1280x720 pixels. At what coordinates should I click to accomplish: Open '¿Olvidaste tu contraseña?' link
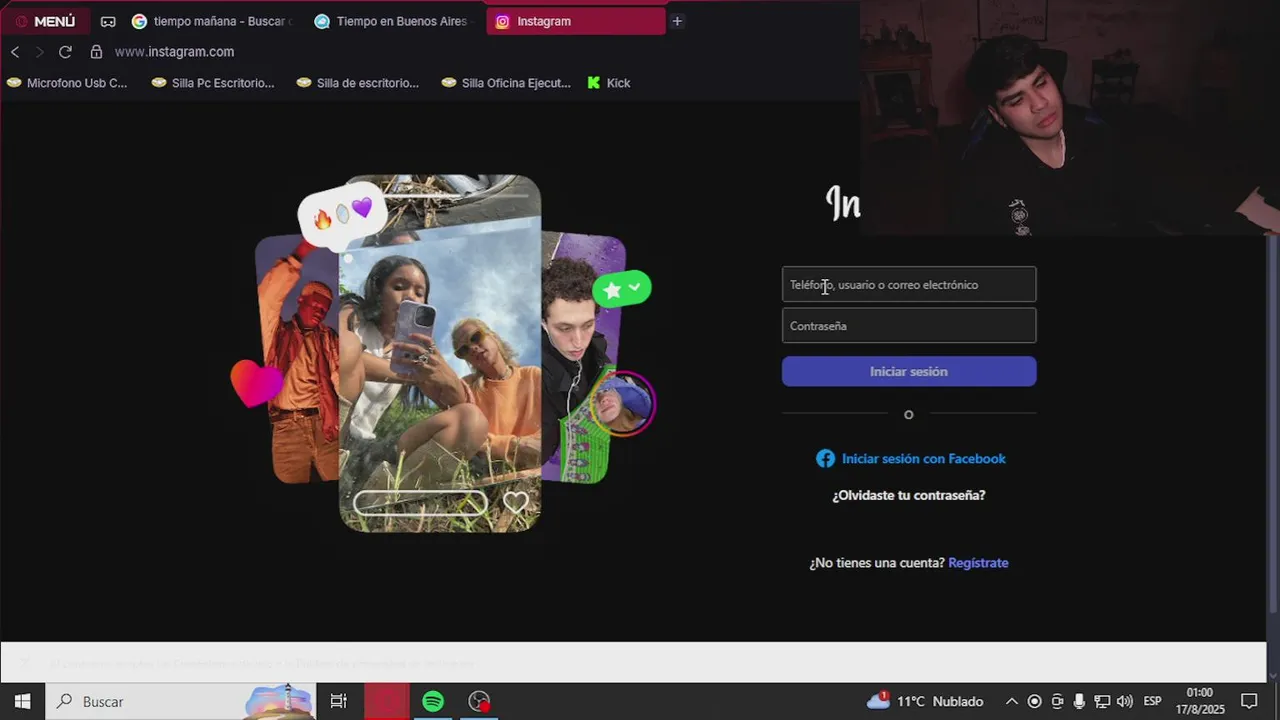pos(909,495)
